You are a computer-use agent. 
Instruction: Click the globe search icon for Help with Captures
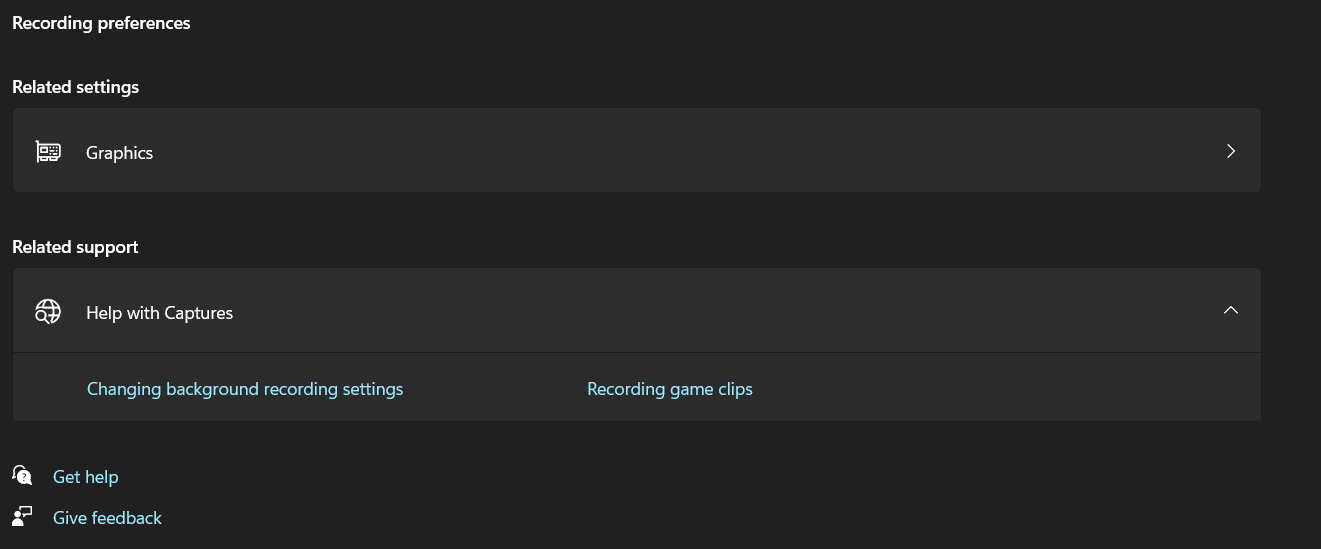(x=48, y=312)
